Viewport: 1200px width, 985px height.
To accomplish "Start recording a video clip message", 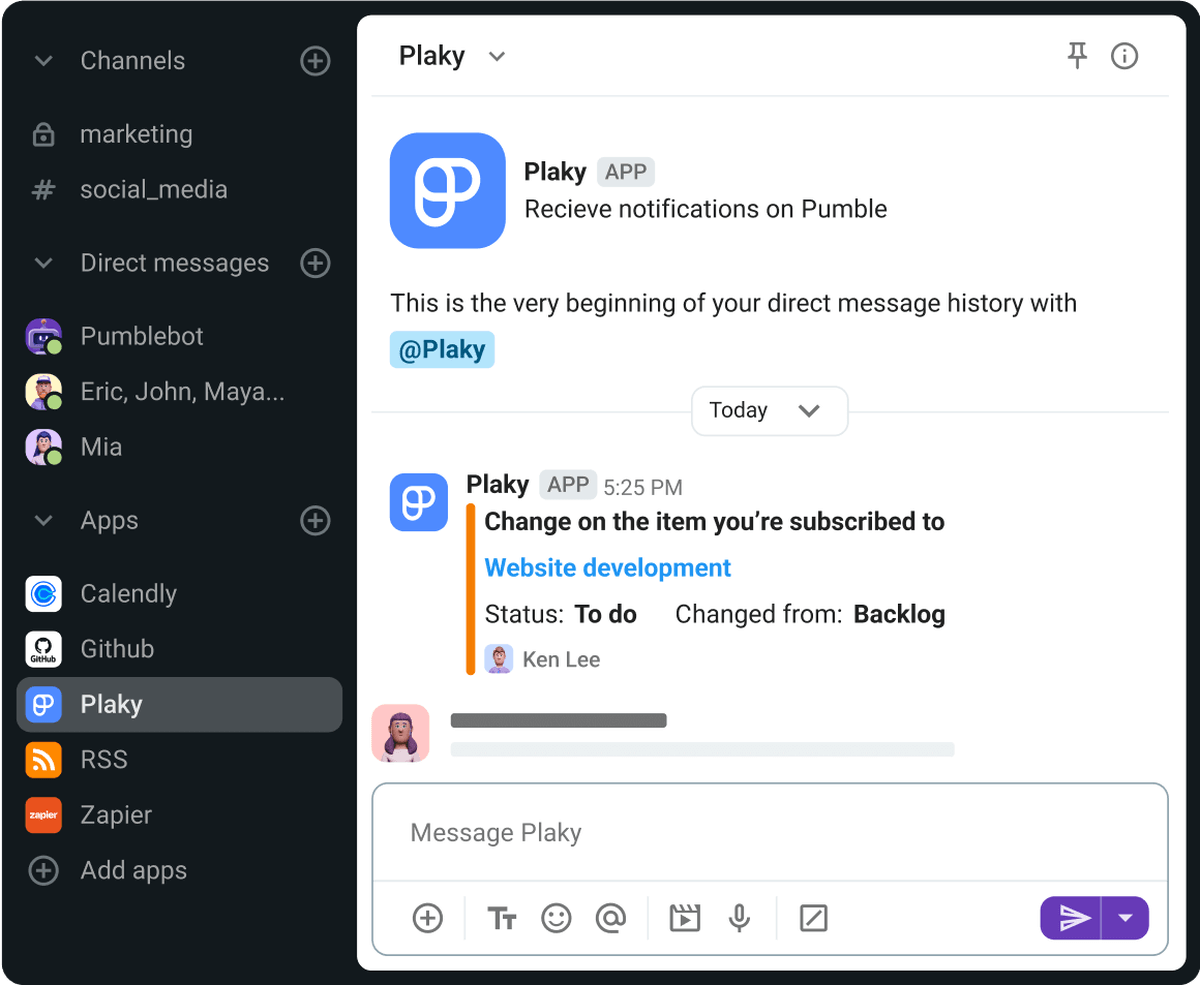I will tap(683, 918).
